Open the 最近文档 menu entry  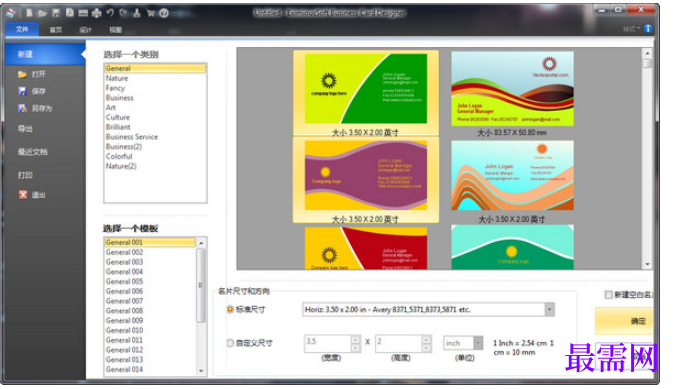[x=32, y=152]
